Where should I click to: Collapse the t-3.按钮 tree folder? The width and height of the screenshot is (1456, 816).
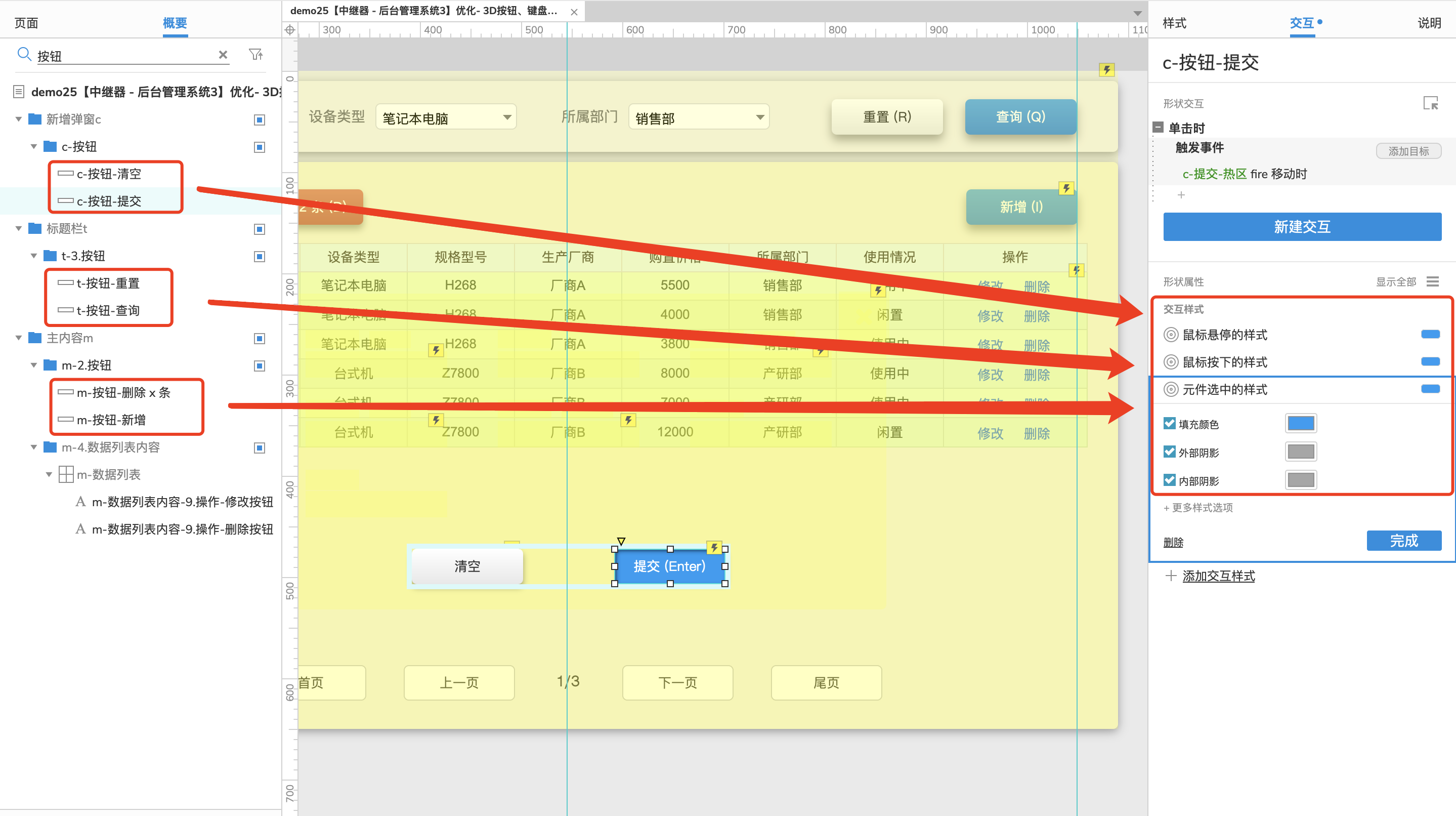[34, 256]
